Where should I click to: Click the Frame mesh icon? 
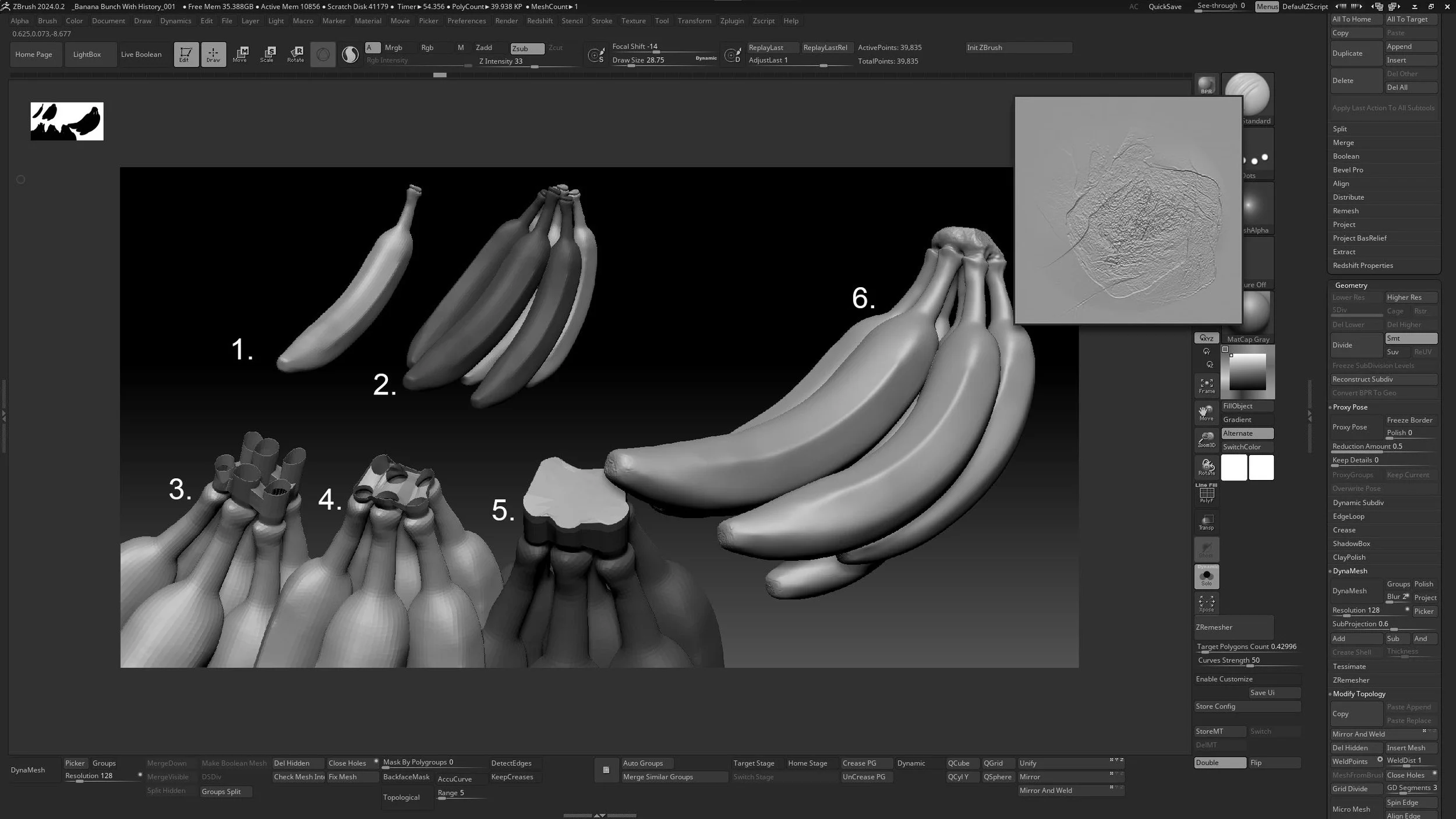[x=1206, y=386]
